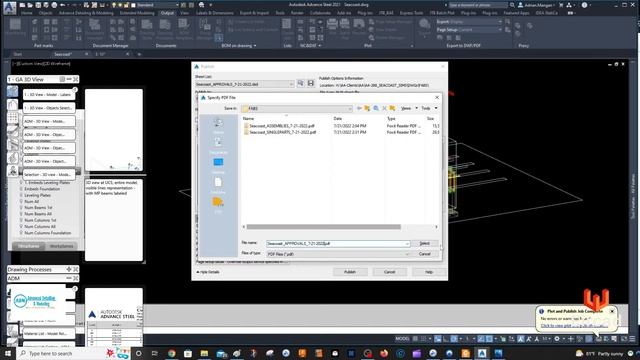
Task: Click link to view plot and publish details
Action: [x=574, y=326]
